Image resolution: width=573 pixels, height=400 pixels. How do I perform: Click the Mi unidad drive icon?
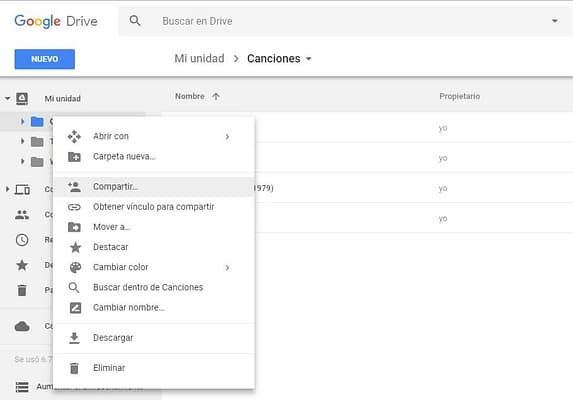point(22,98)
